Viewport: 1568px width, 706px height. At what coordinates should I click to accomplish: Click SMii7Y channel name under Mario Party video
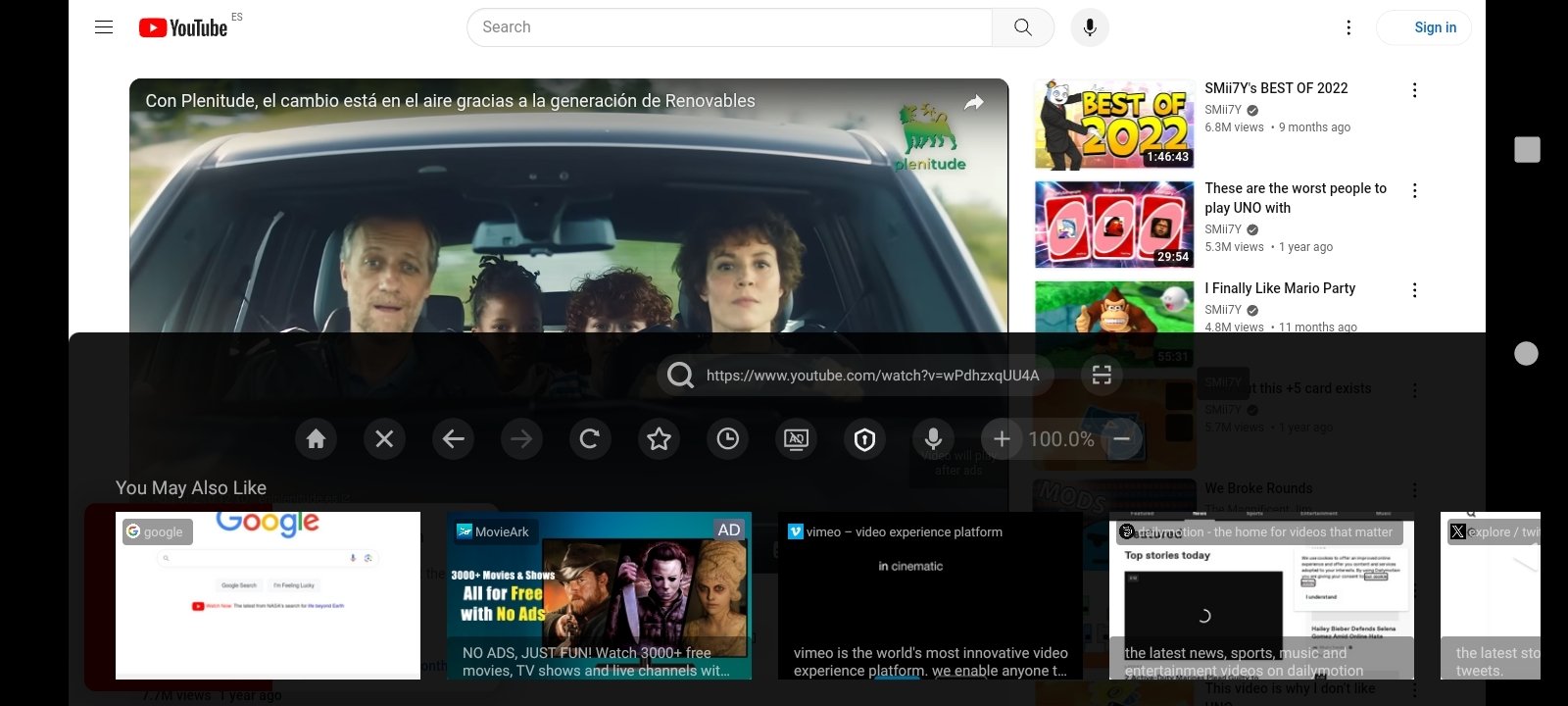1223,310
